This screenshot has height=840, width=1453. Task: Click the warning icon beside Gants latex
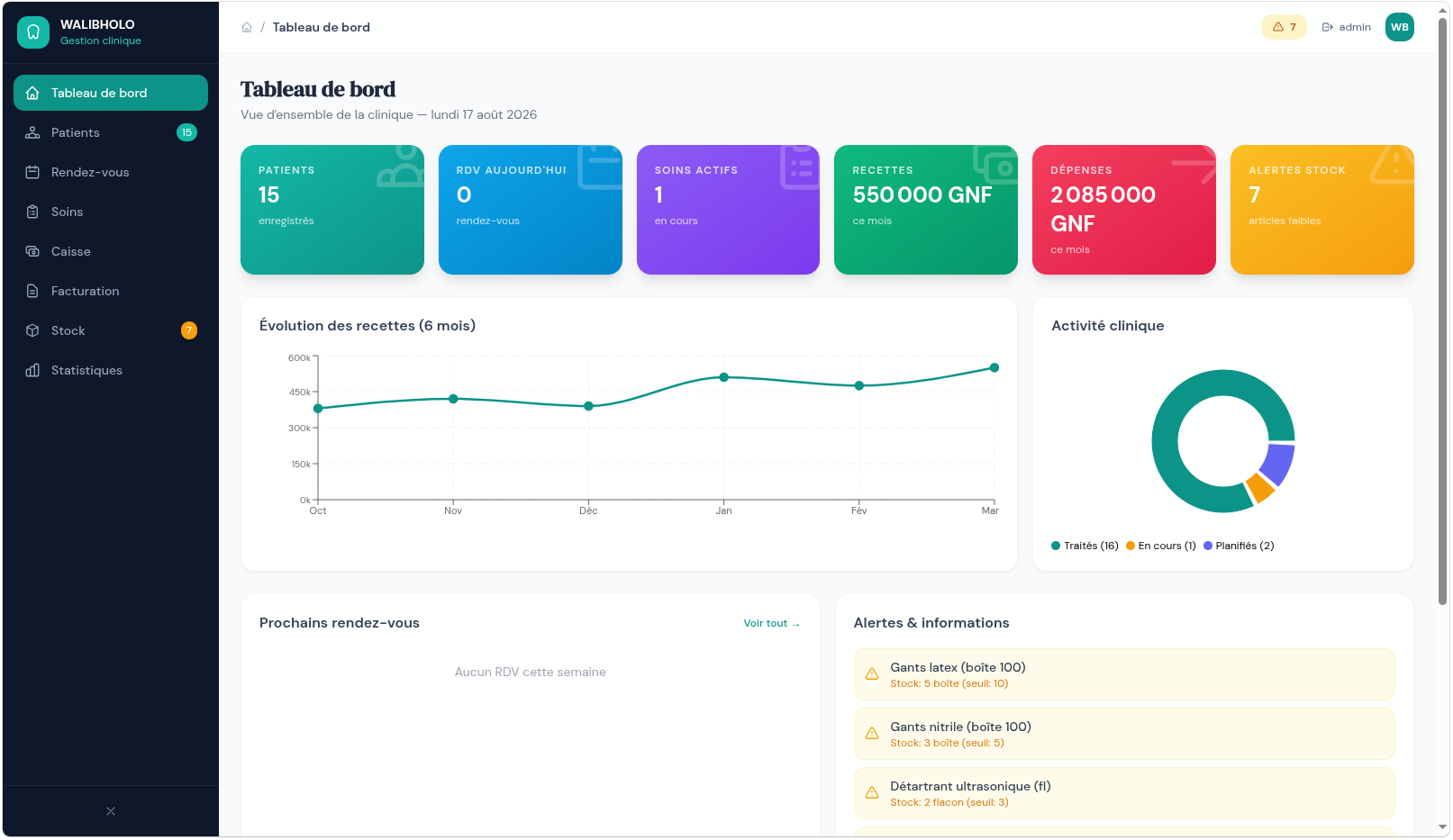(x=872, y=673)
